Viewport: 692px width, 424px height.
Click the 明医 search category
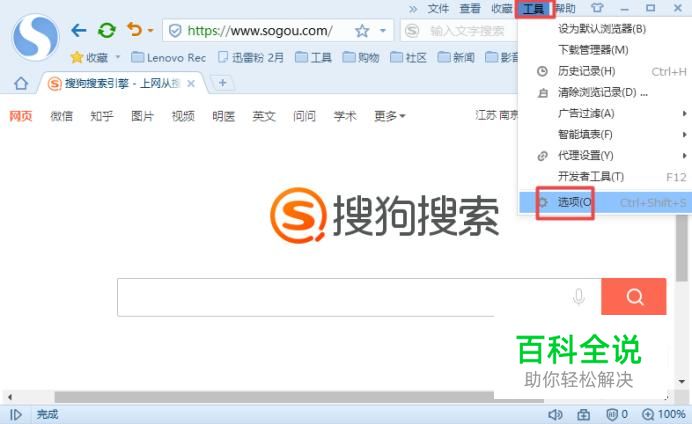224,116
